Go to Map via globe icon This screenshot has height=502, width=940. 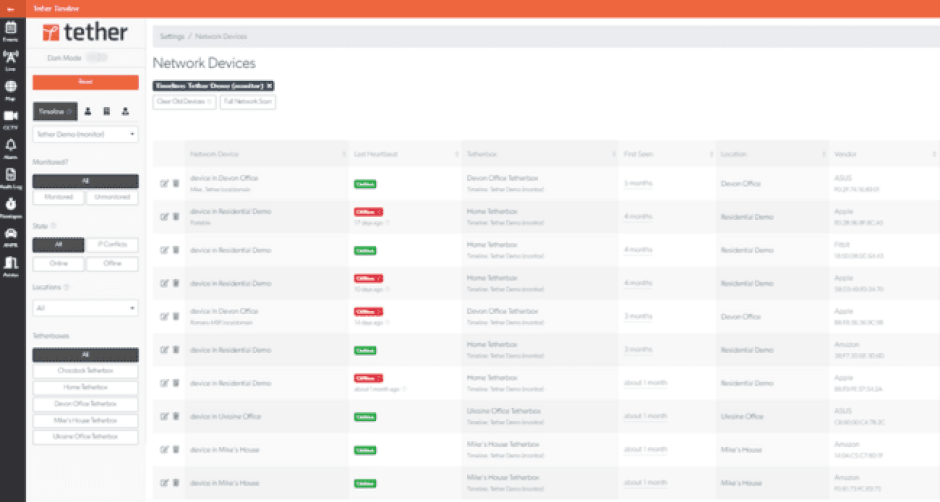[x=10, y=89]
